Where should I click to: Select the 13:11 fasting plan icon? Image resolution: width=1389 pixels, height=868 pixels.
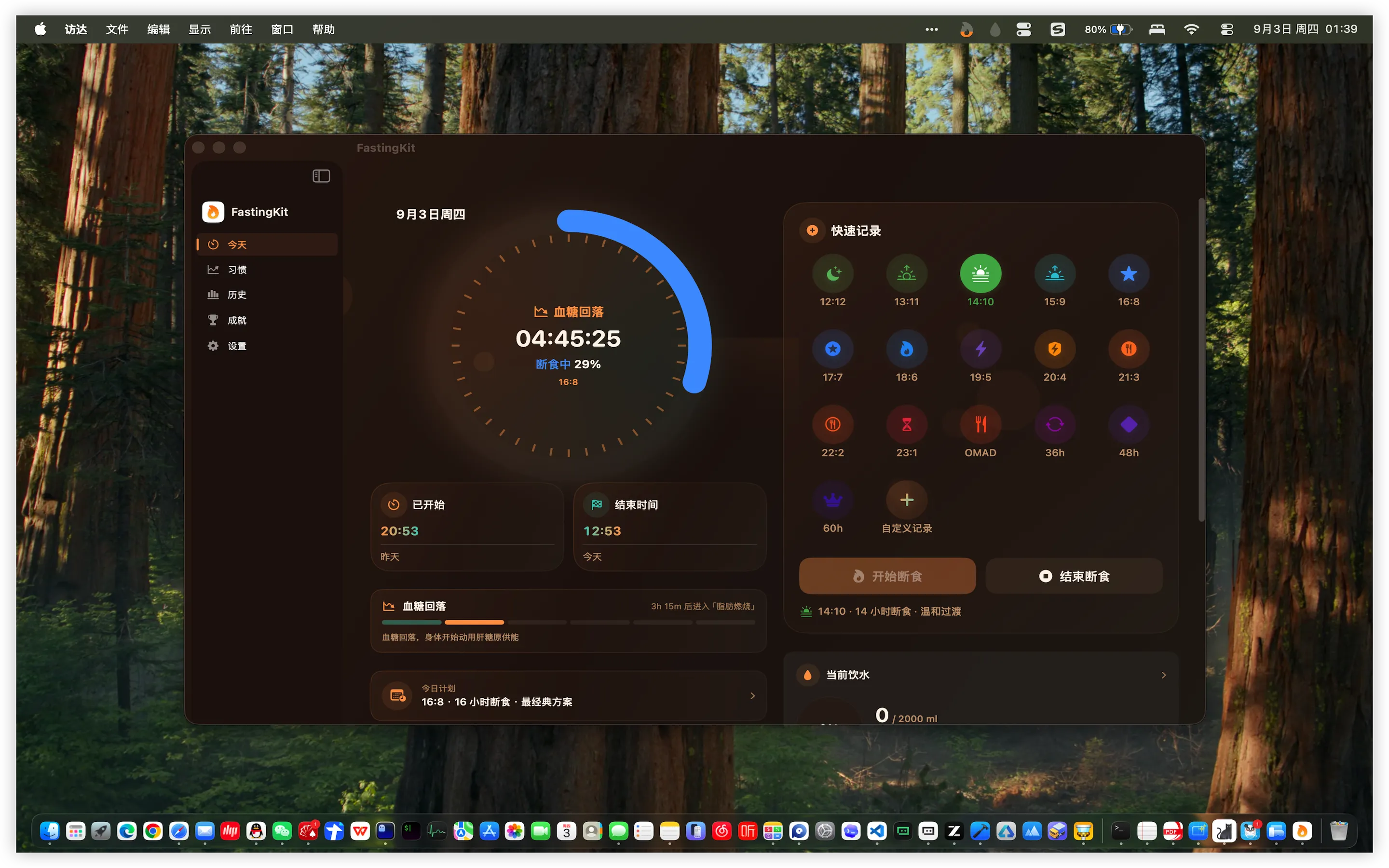[906, 274]
